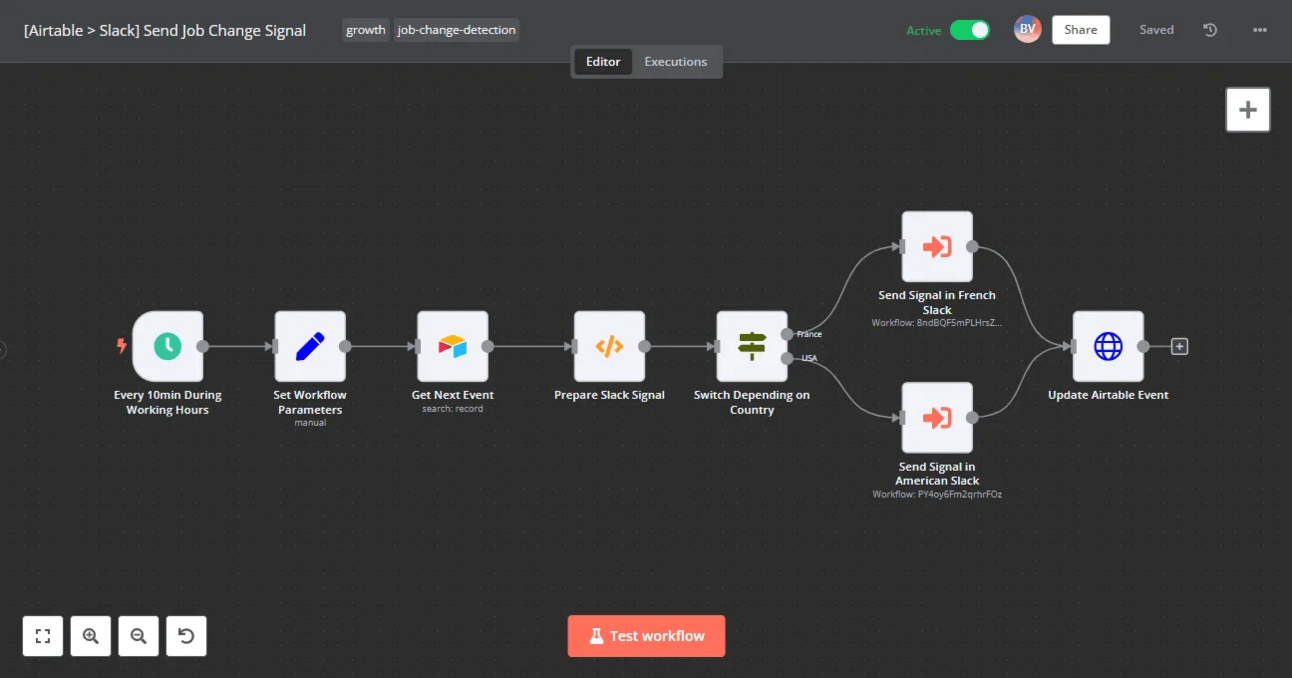The height and width of the screenshot is (678, 1292).
Task: Open the Set Workflow Parameters pencil node
Action: coord(310,346)
